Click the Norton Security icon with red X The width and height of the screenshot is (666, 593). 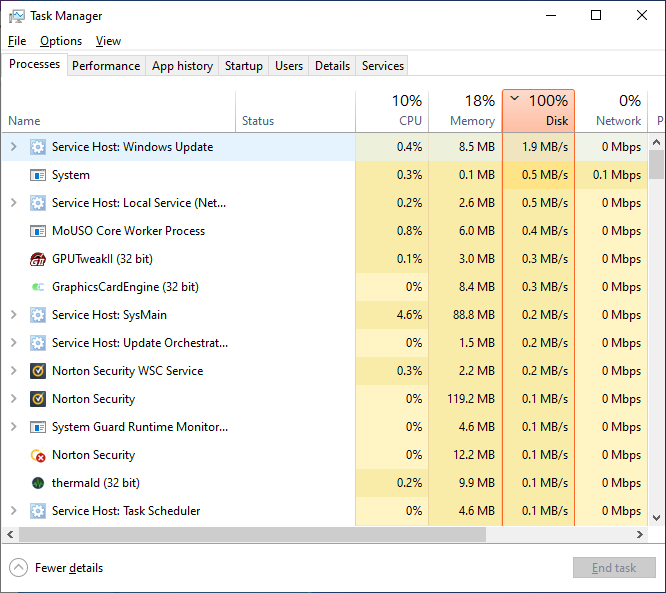[x=38, y=455]
